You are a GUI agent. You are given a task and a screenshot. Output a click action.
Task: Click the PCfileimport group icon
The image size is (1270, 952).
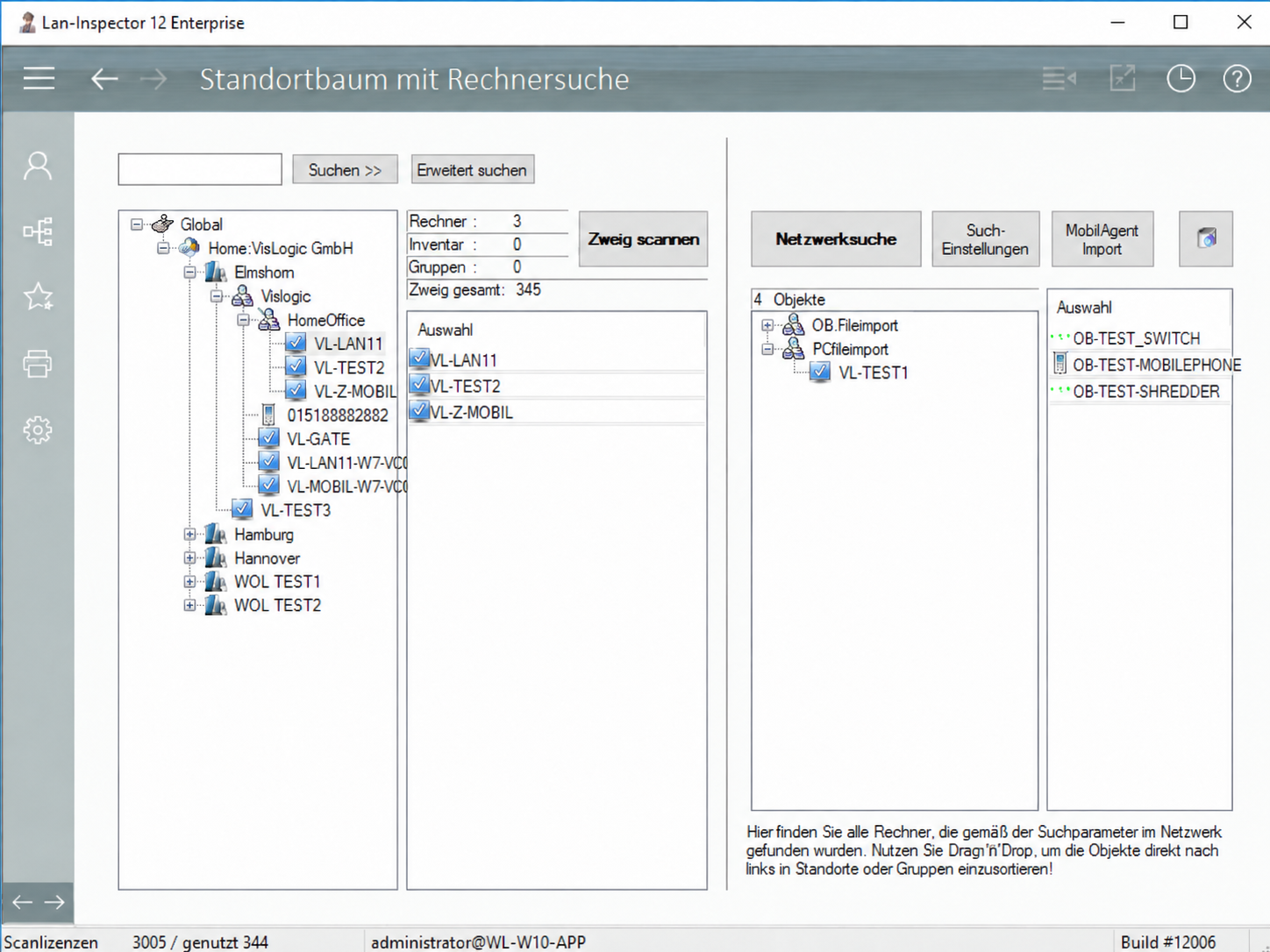[x=794, y=349]
